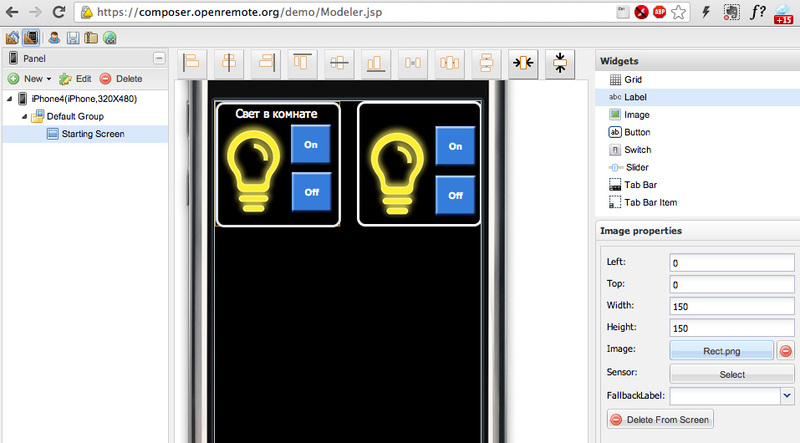Screen dimensions: 800x443
Task: Open the Building Modeler house icon
Action: 12,38
